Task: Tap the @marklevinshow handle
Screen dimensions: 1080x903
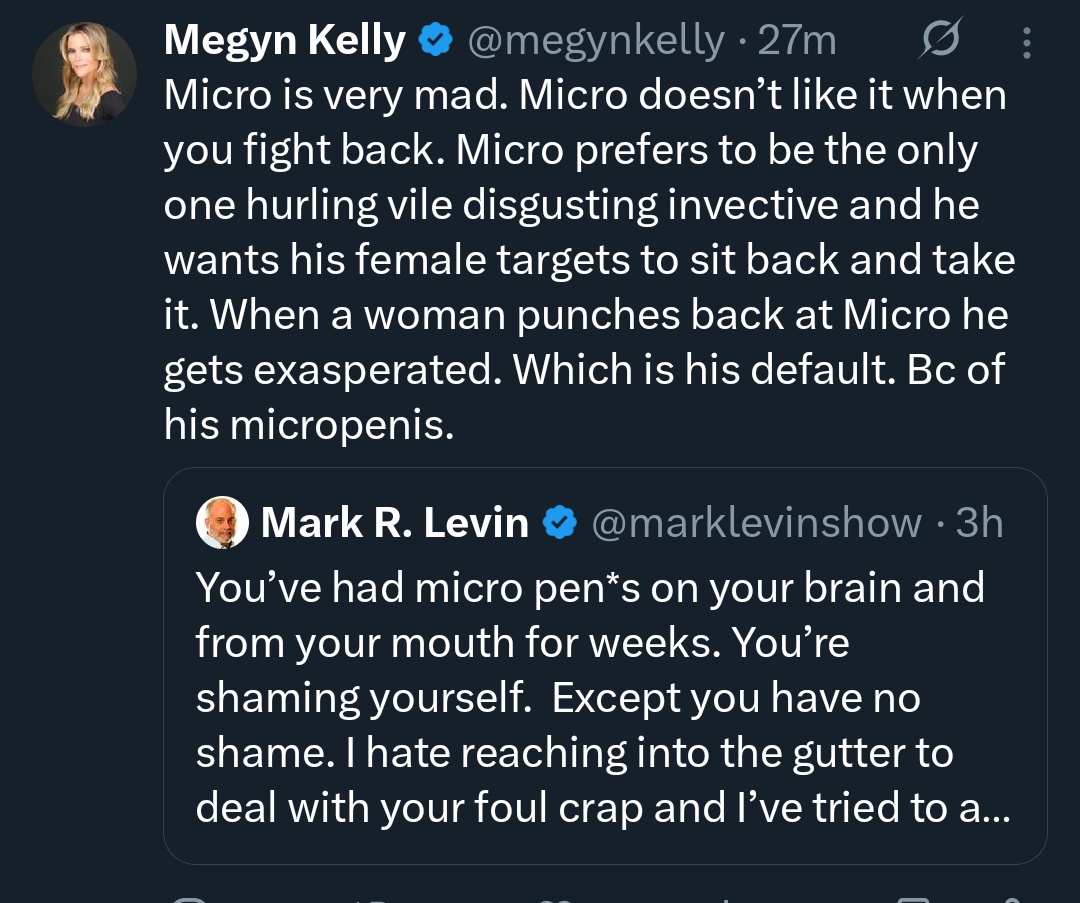Action: click(x=757, y=523)
